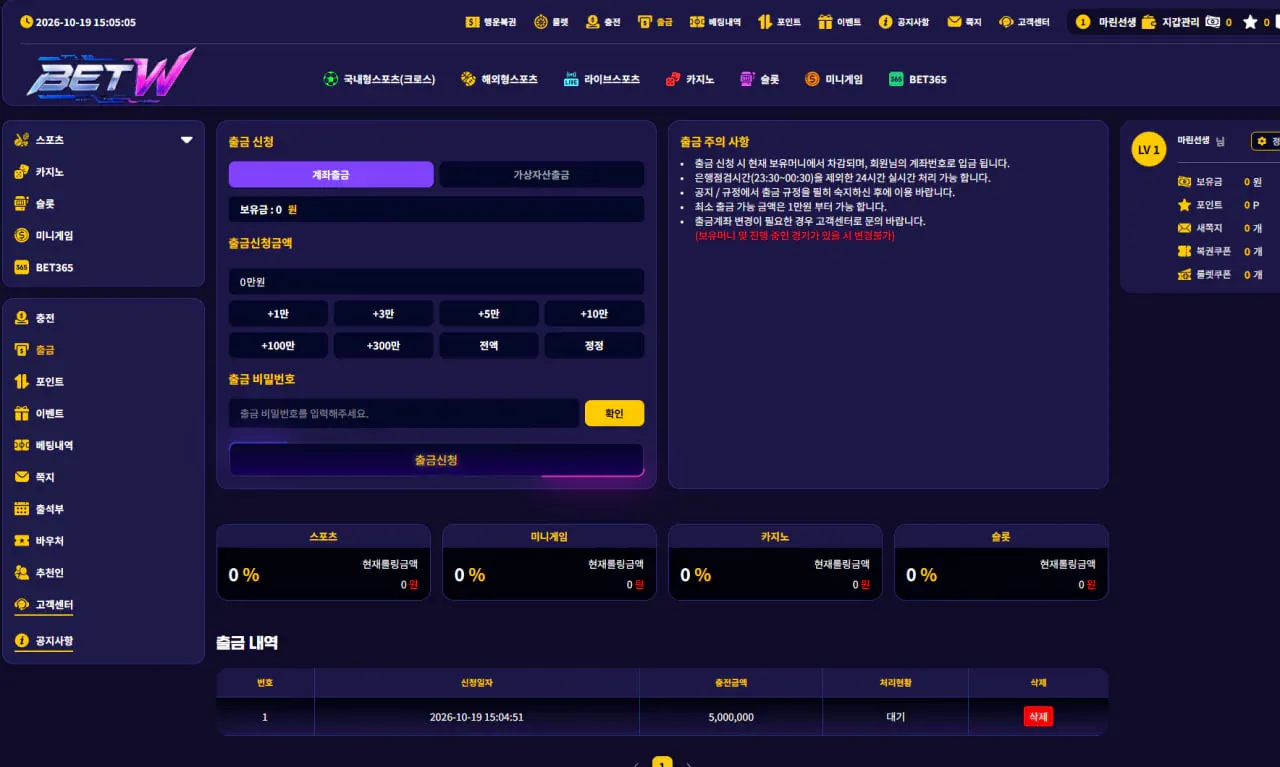Open BET365 in the main navigation bar
Screen dimensions: 1280x767
(x=917, y=79)
